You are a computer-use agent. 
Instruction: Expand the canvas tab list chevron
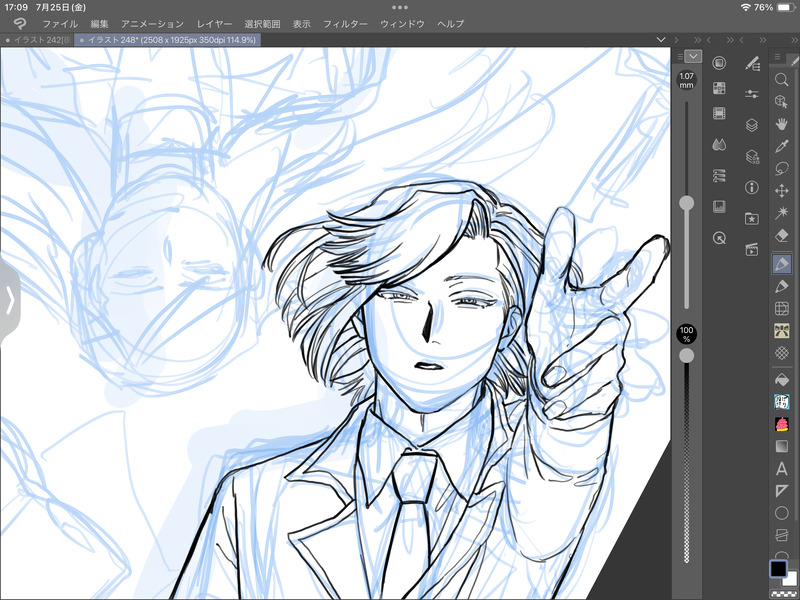661,40
